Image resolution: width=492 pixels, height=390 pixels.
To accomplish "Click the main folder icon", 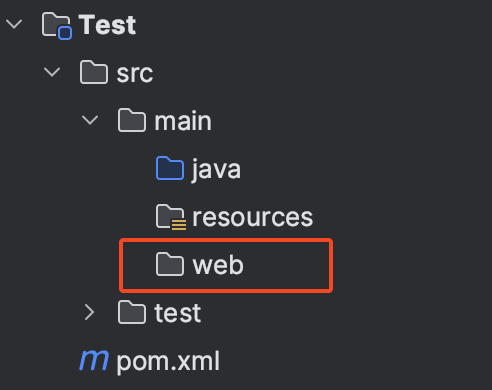I will (x=132, y=120).
